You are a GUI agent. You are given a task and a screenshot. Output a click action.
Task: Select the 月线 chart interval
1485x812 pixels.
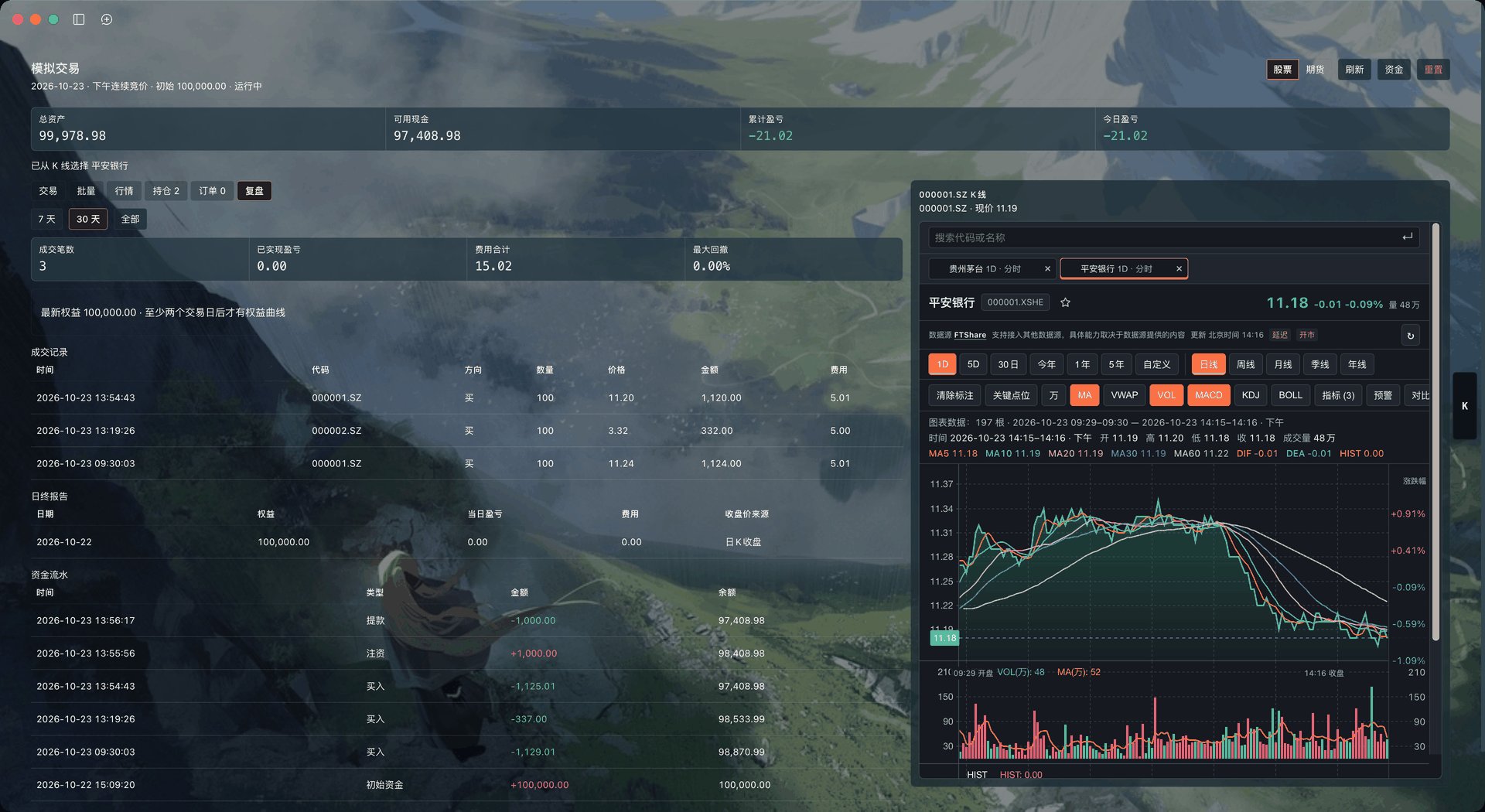(1282, 364)
